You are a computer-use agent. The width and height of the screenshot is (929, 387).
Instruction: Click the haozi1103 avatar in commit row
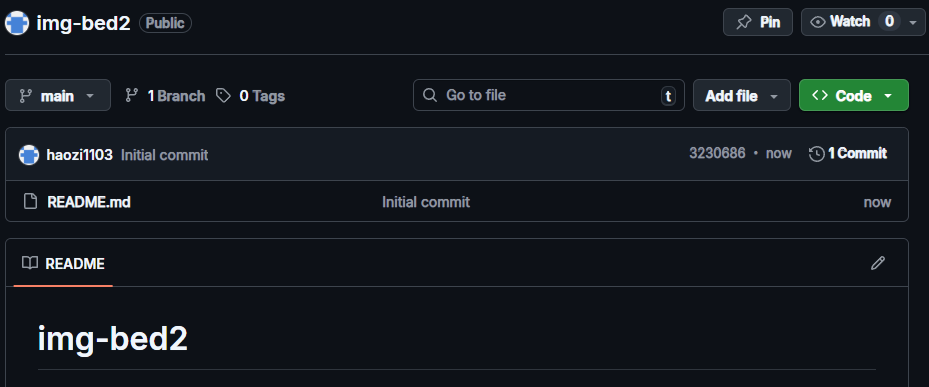(x=29, y=155)
